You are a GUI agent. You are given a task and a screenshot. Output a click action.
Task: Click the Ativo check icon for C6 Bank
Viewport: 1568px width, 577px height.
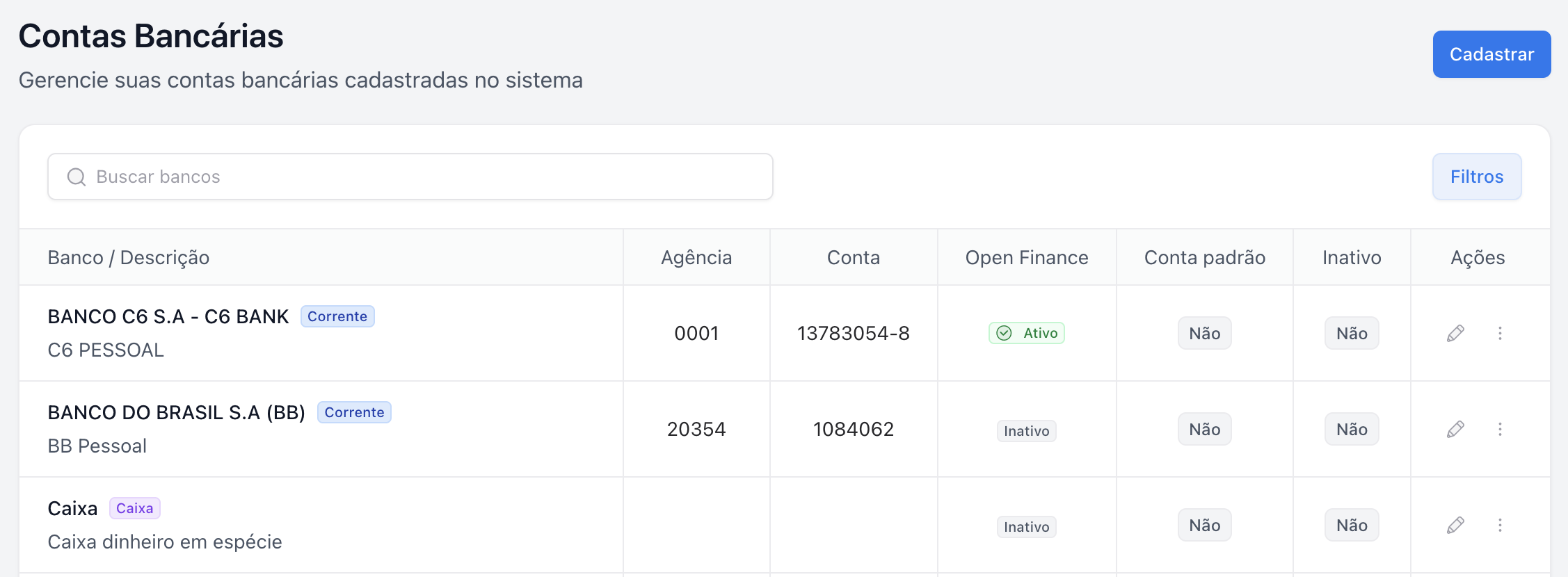[1004, 334]
